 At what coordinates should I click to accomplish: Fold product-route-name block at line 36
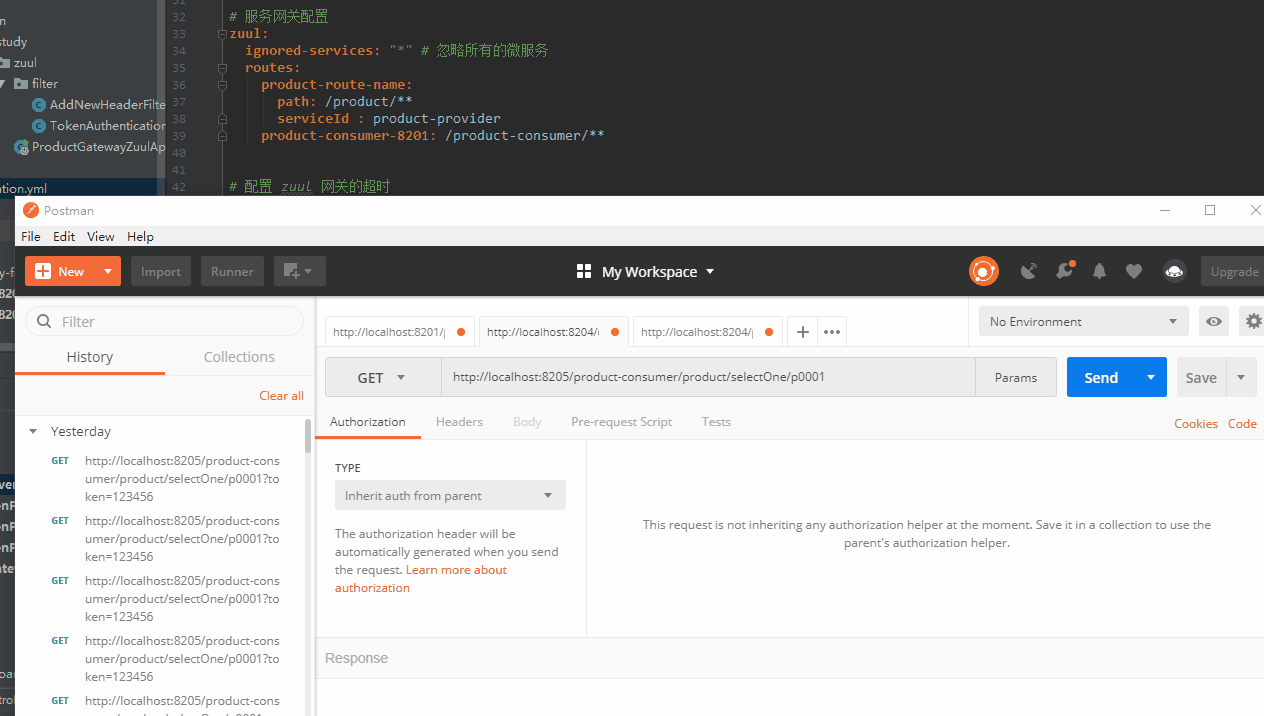point(222,85)
